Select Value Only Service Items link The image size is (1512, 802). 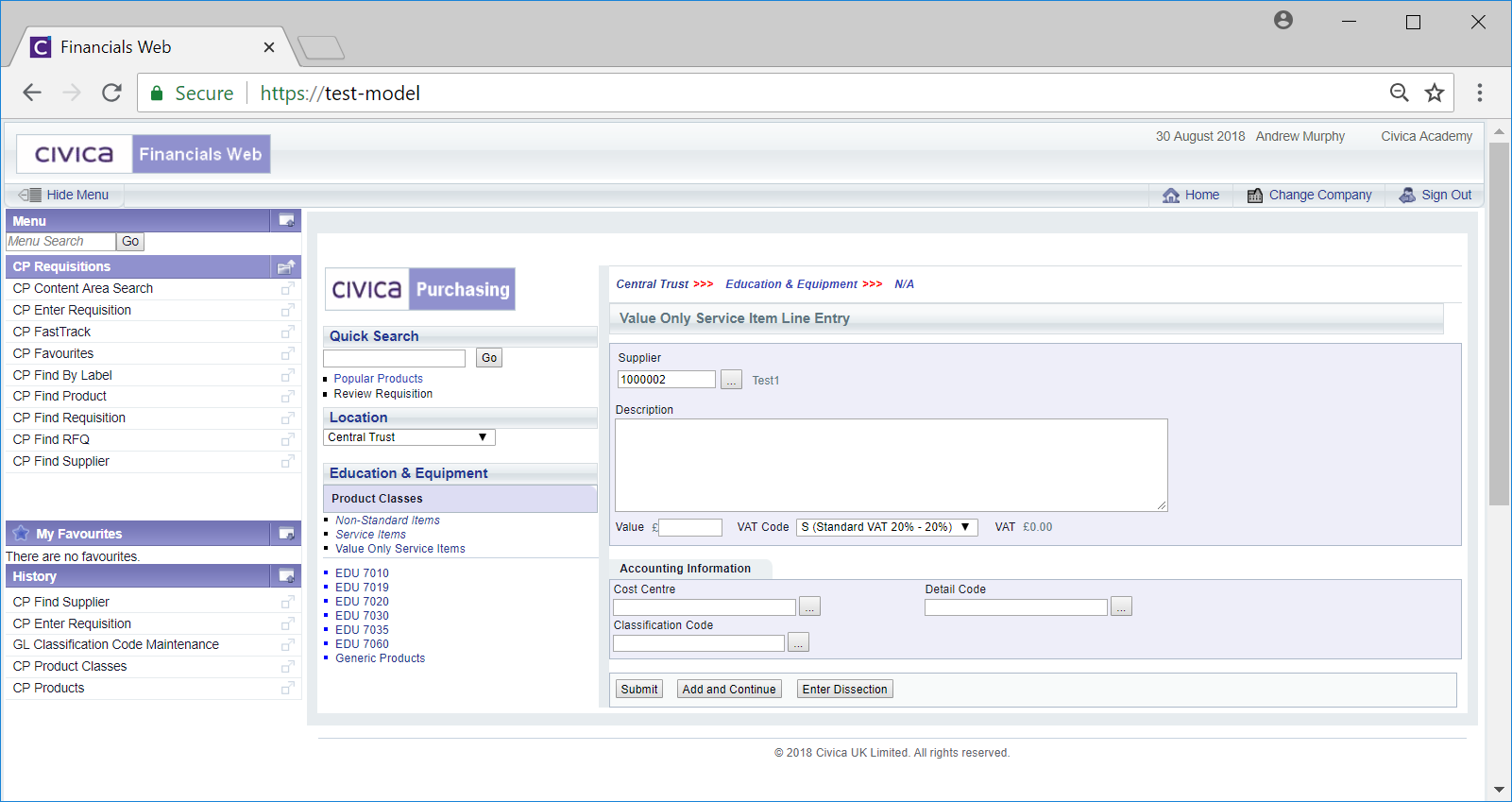pos(399,549)
